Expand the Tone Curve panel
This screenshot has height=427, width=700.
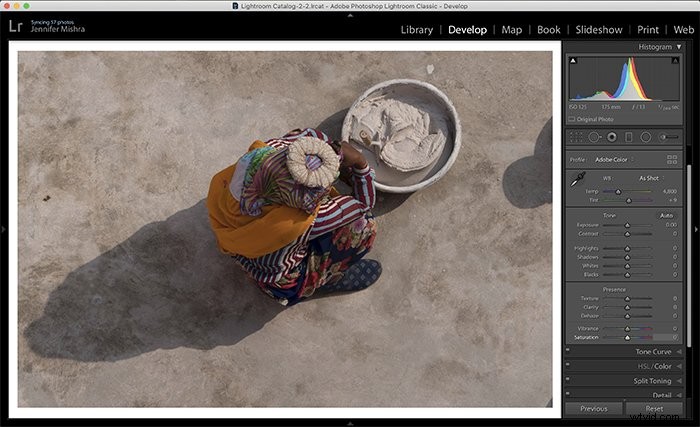point(679,352)
